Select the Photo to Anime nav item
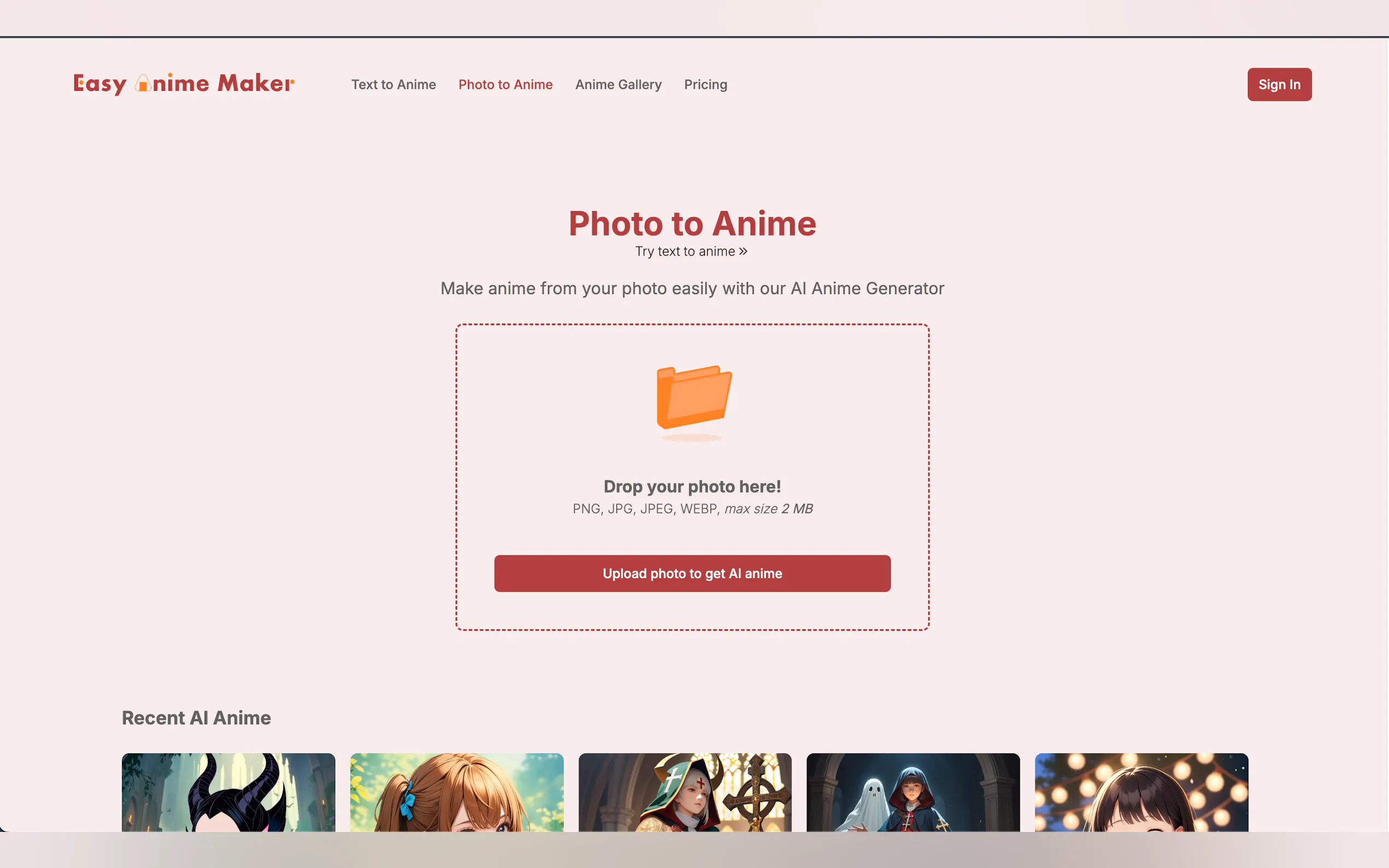The width and height of the screenshot is (1389, 868). click(x=505, y=84)
